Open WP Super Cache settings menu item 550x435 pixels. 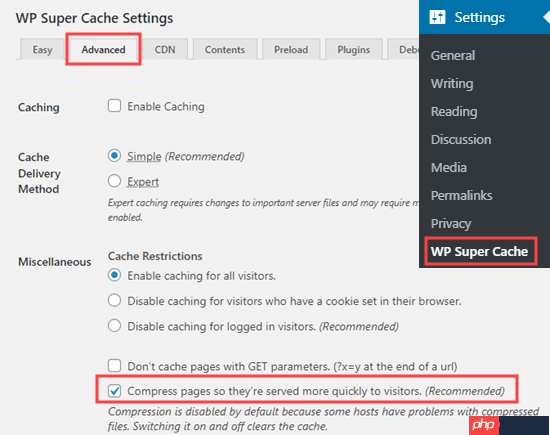(479, 251)
